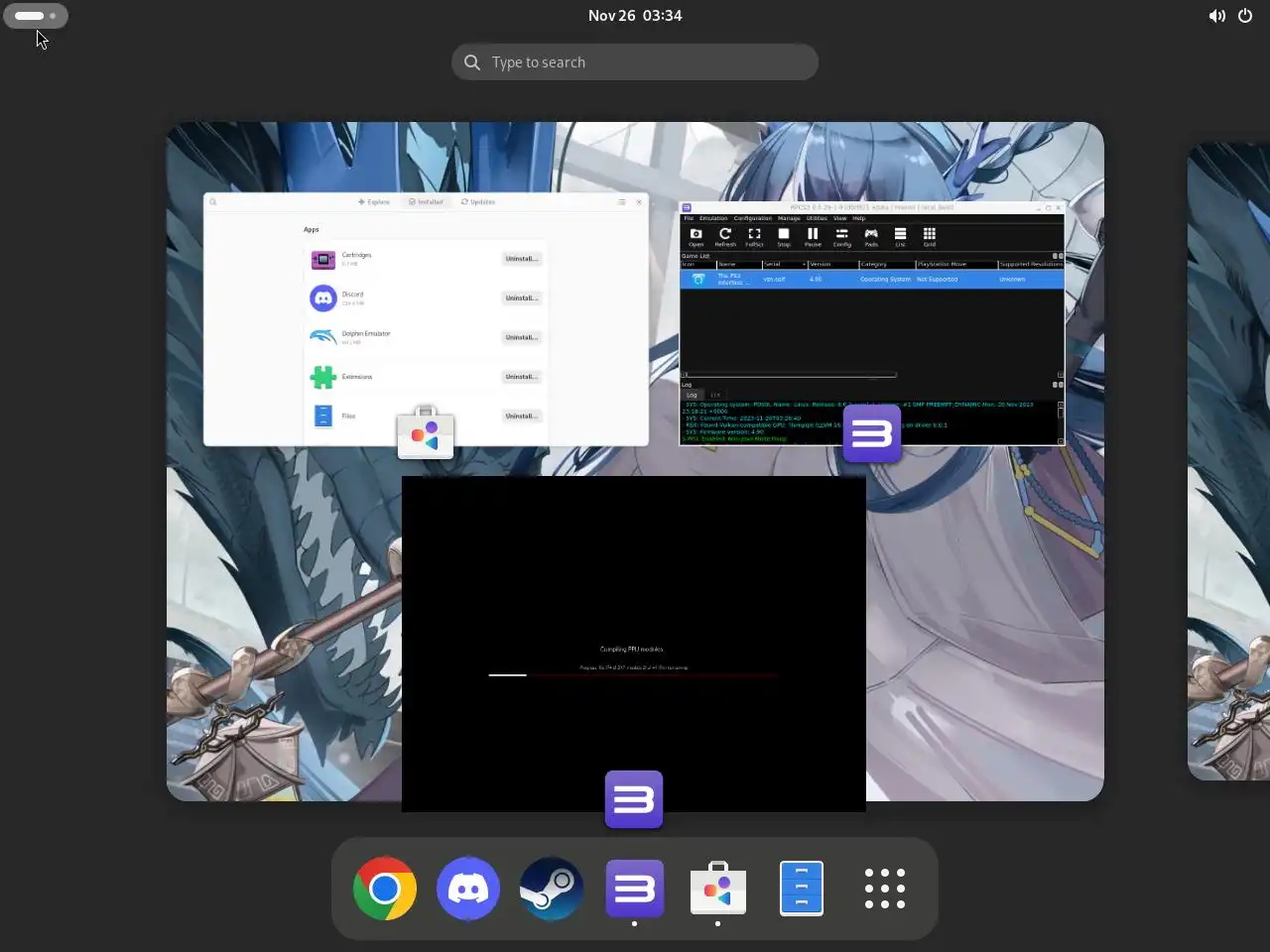The height and width of the screenshot is (952, 1270).
Task: Select the Log tab in RPCS3 log panel
Action: (693, 395)
